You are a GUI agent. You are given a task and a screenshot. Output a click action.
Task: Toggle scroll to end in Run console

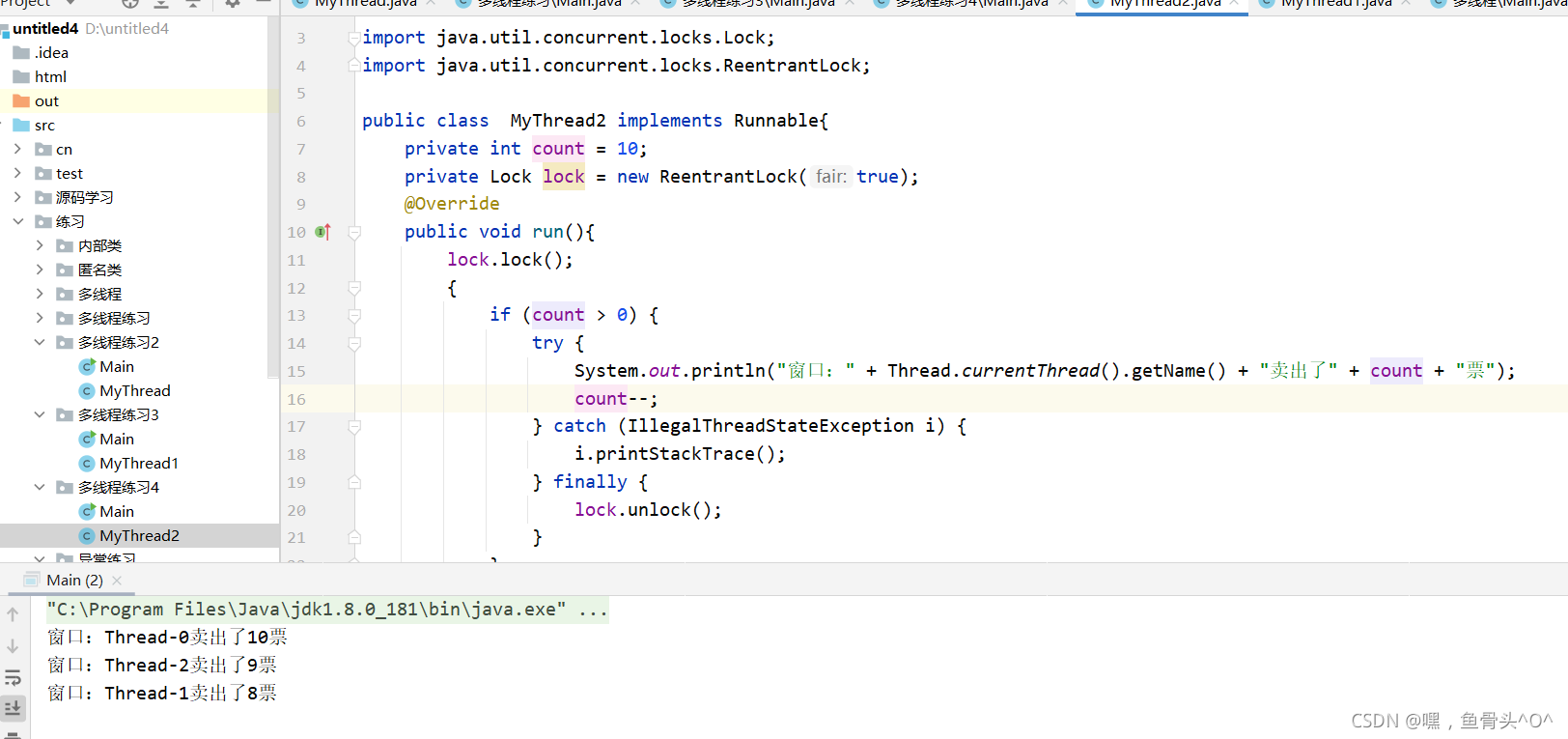point(13,708)
